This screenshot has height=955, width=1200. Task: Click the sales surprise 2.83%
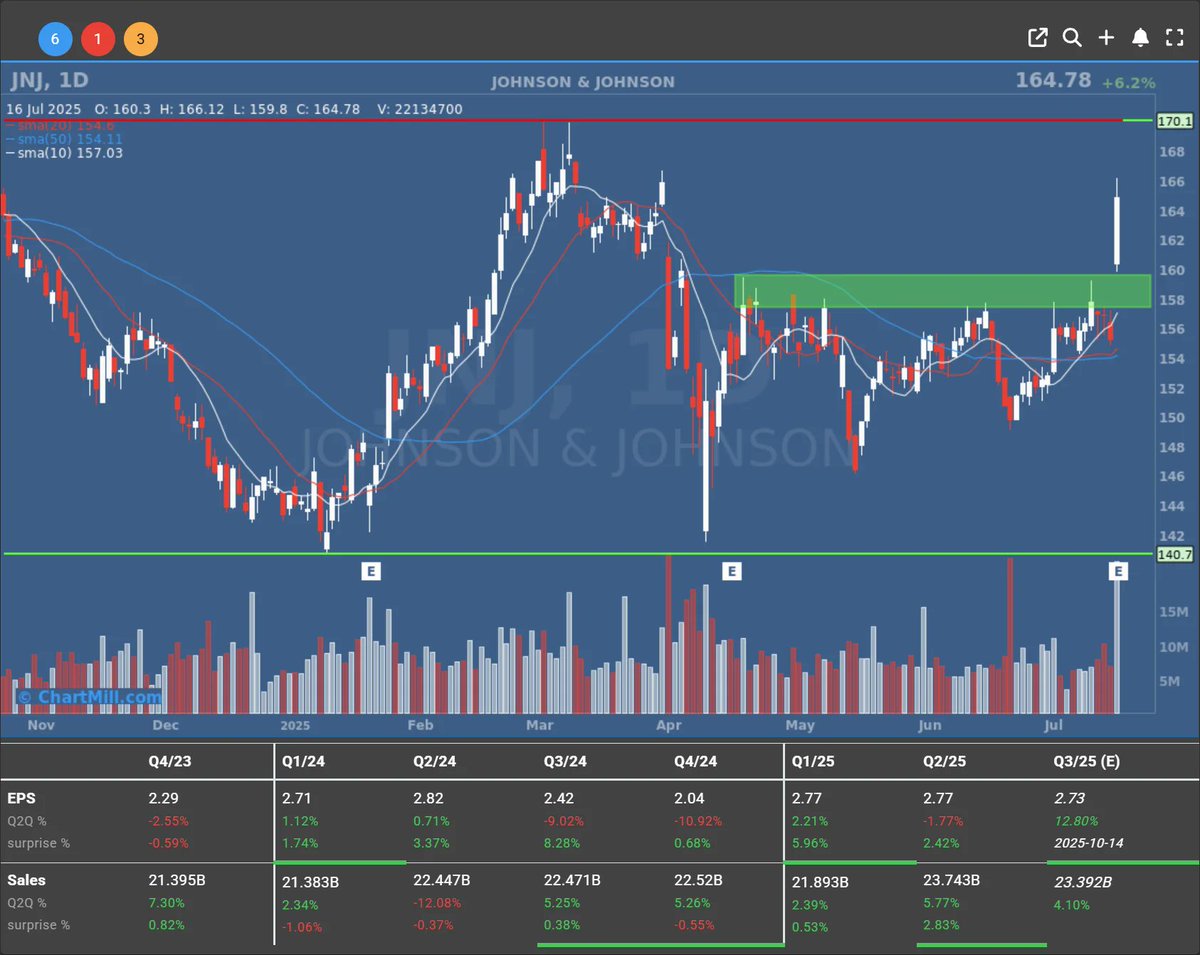941,925
